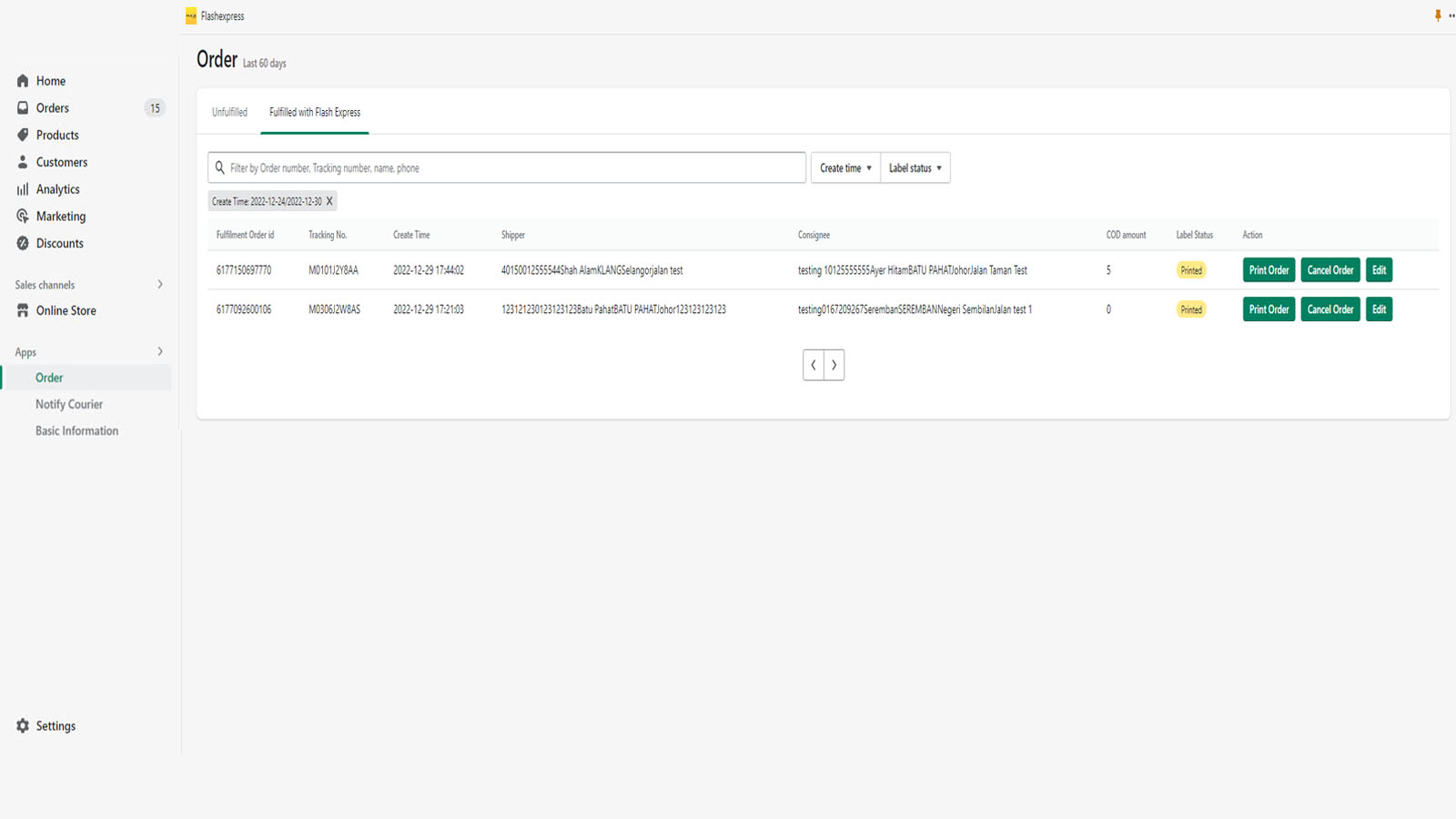
Task: Click the search magnifier icon in filter box
Action: 219,167
